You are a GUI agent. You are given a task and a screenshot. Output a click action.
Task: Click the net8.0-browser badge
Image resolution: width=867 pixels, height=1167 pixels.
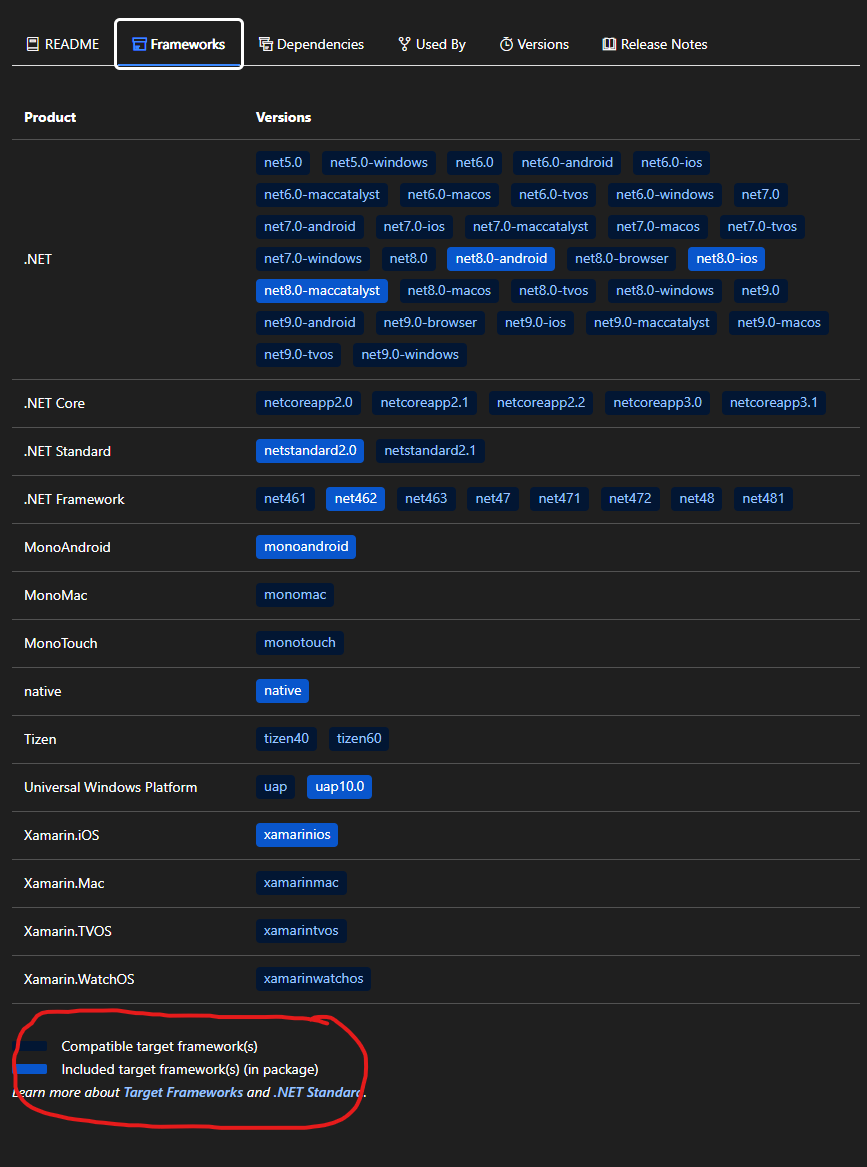621,258
